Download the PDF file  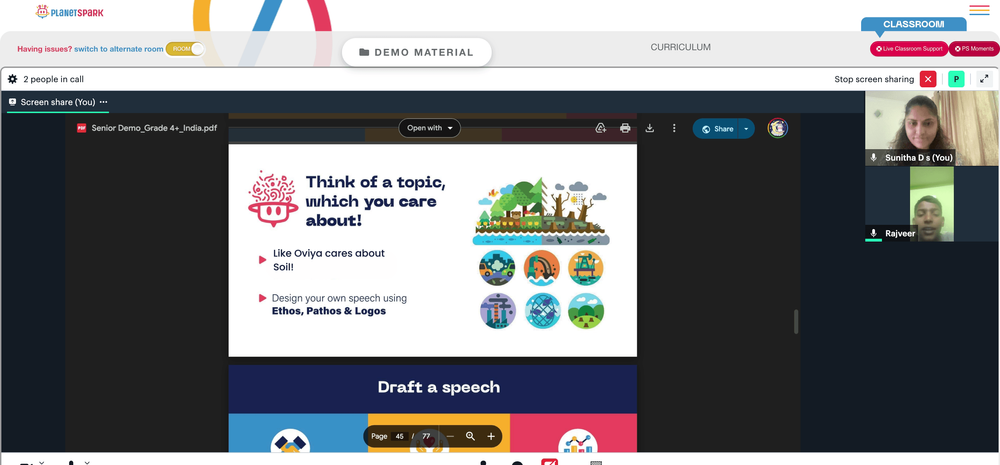[x=649, y=128]
